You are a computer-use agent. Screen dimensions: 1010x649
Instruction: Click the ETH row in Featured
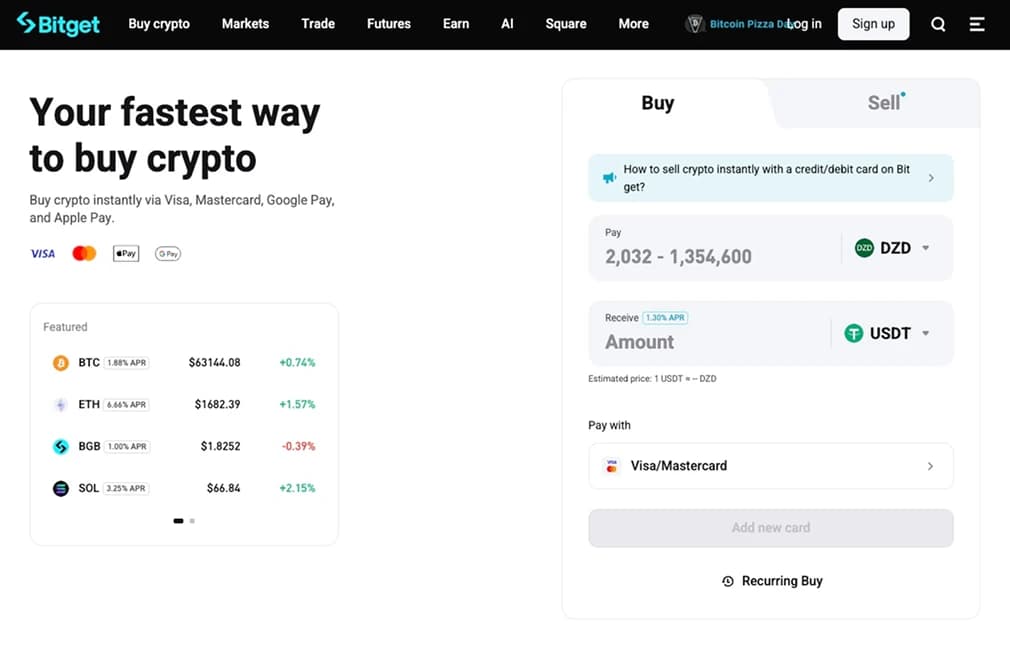tap(184, 404)
